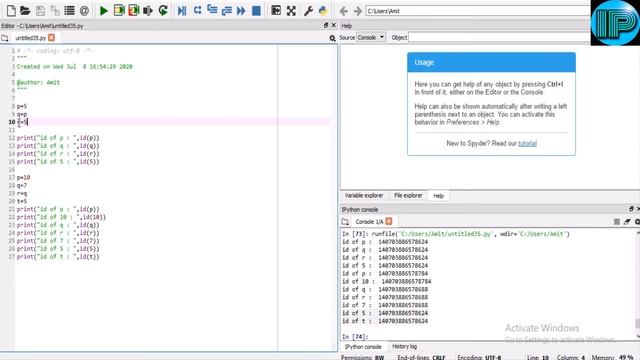This screenshot has height=360, width=640.
Task: Close the untitled35.py editor tab
Action: click(51, 38)
